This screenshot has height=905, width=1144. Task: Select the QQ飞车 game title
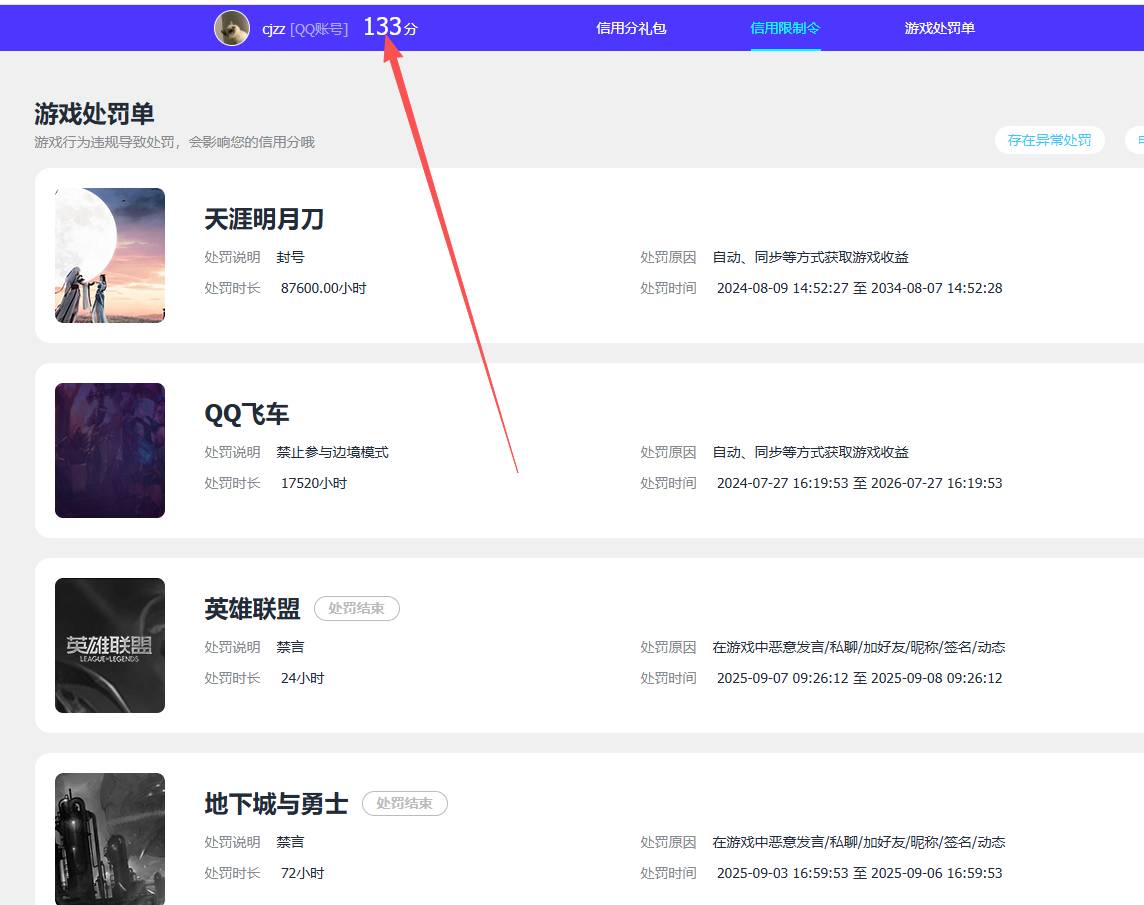point(247,414)
